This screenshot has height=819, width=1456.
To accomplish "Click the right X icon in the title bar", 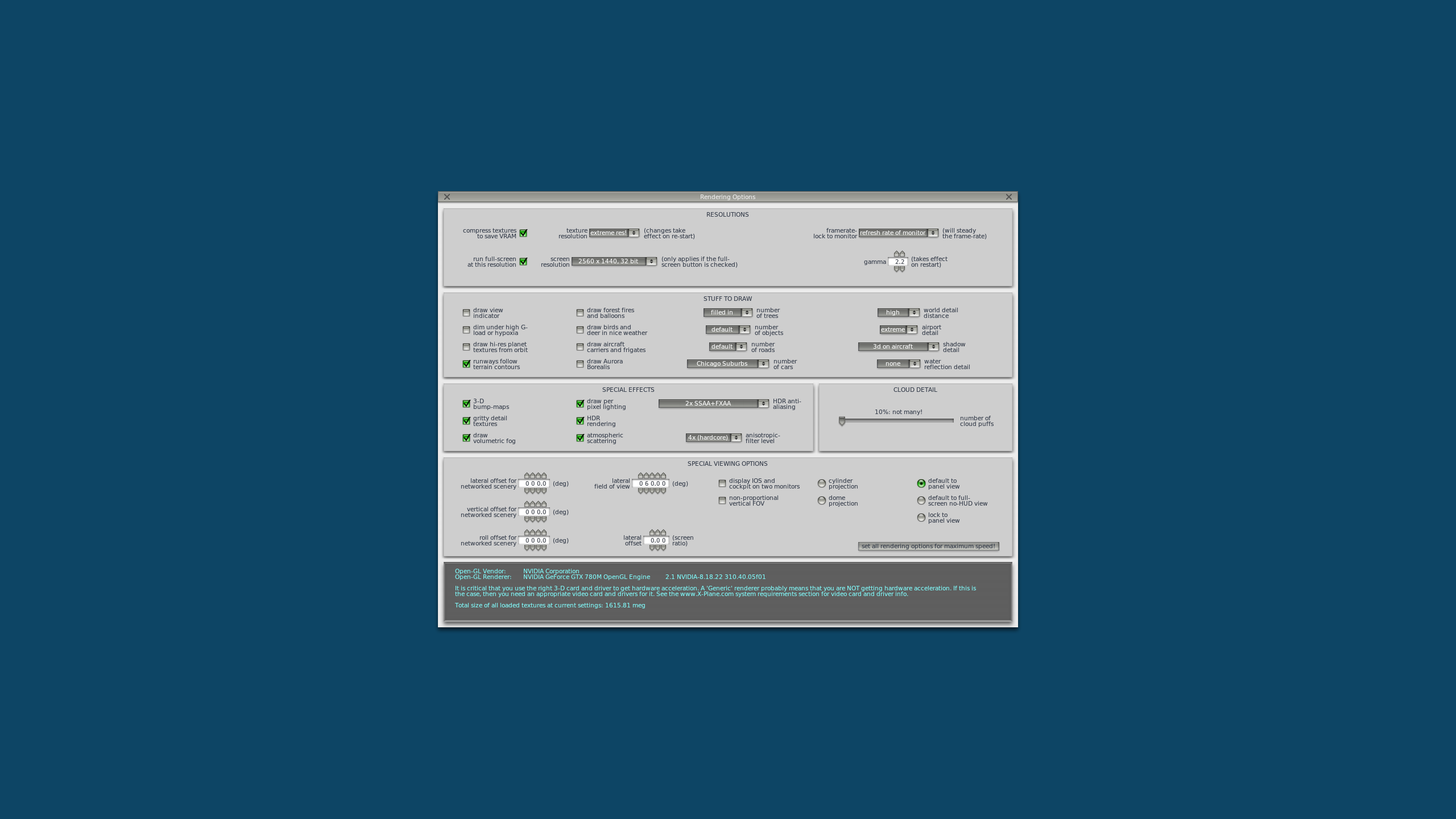I will 1009,197.
